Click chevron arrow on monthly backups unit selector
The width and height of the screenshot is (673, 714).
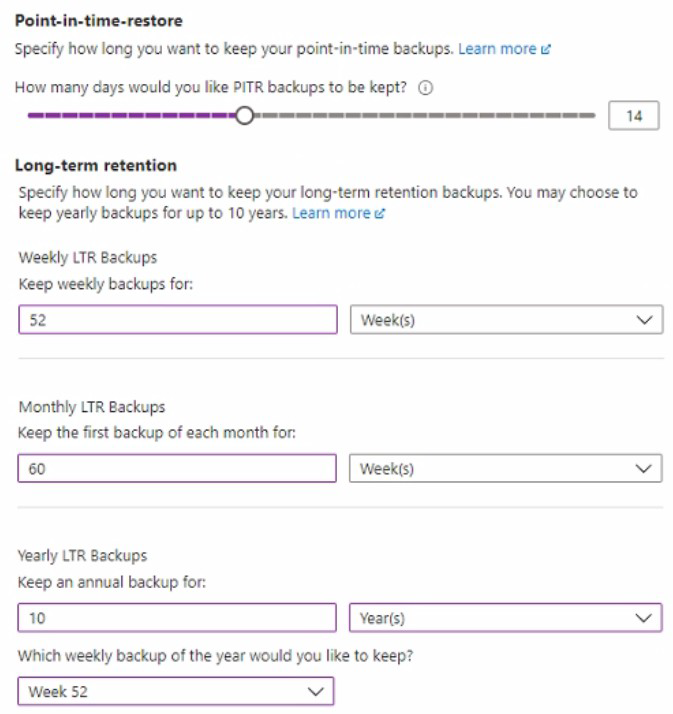pyautogui.click(x=644, y=469)
